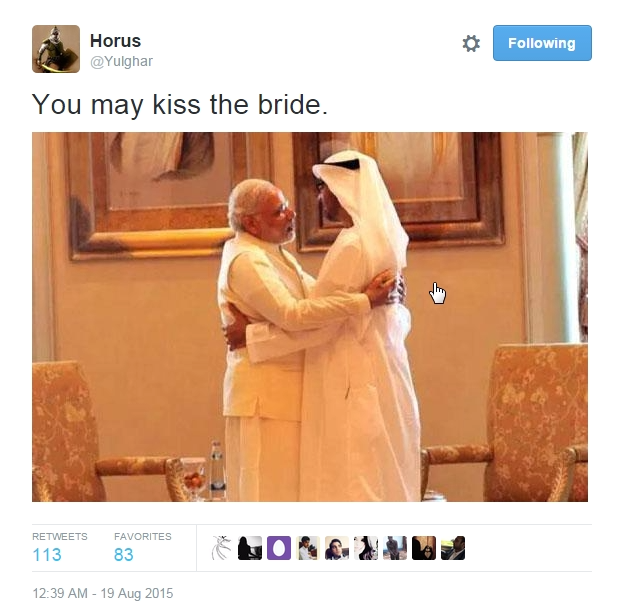
Task: Click the tweet text "You may kiss the bride."
Action: pyautogui.click(x=180, y=105)
